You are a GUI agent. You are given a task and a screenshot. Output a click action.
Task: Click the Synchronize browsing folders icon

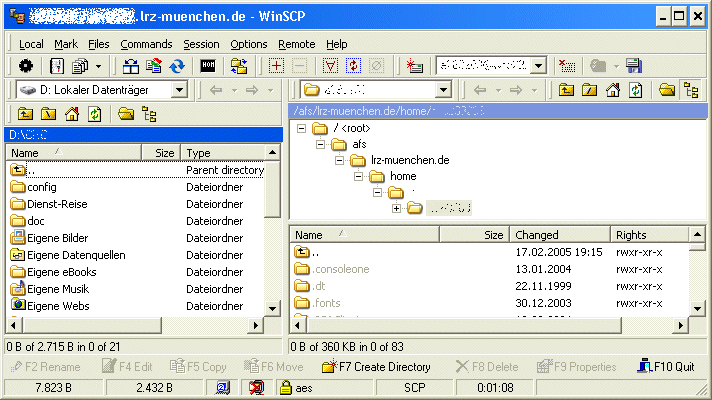[x=239, y=66]
